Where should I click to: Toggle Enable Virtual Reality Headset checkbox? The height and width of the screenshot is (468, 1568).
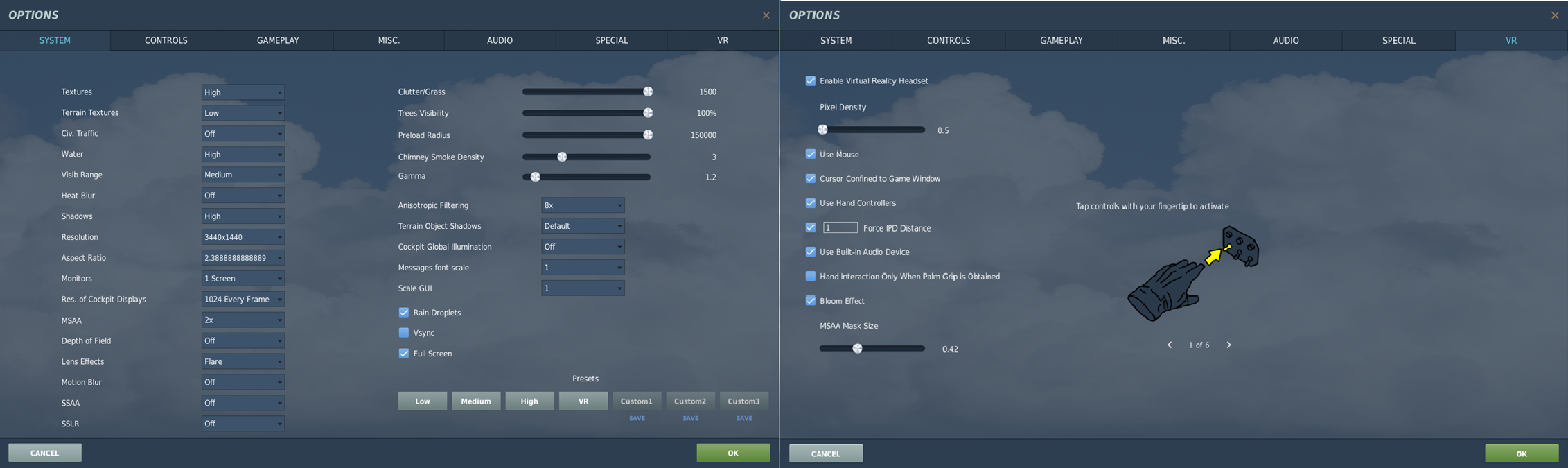[811, 81]
